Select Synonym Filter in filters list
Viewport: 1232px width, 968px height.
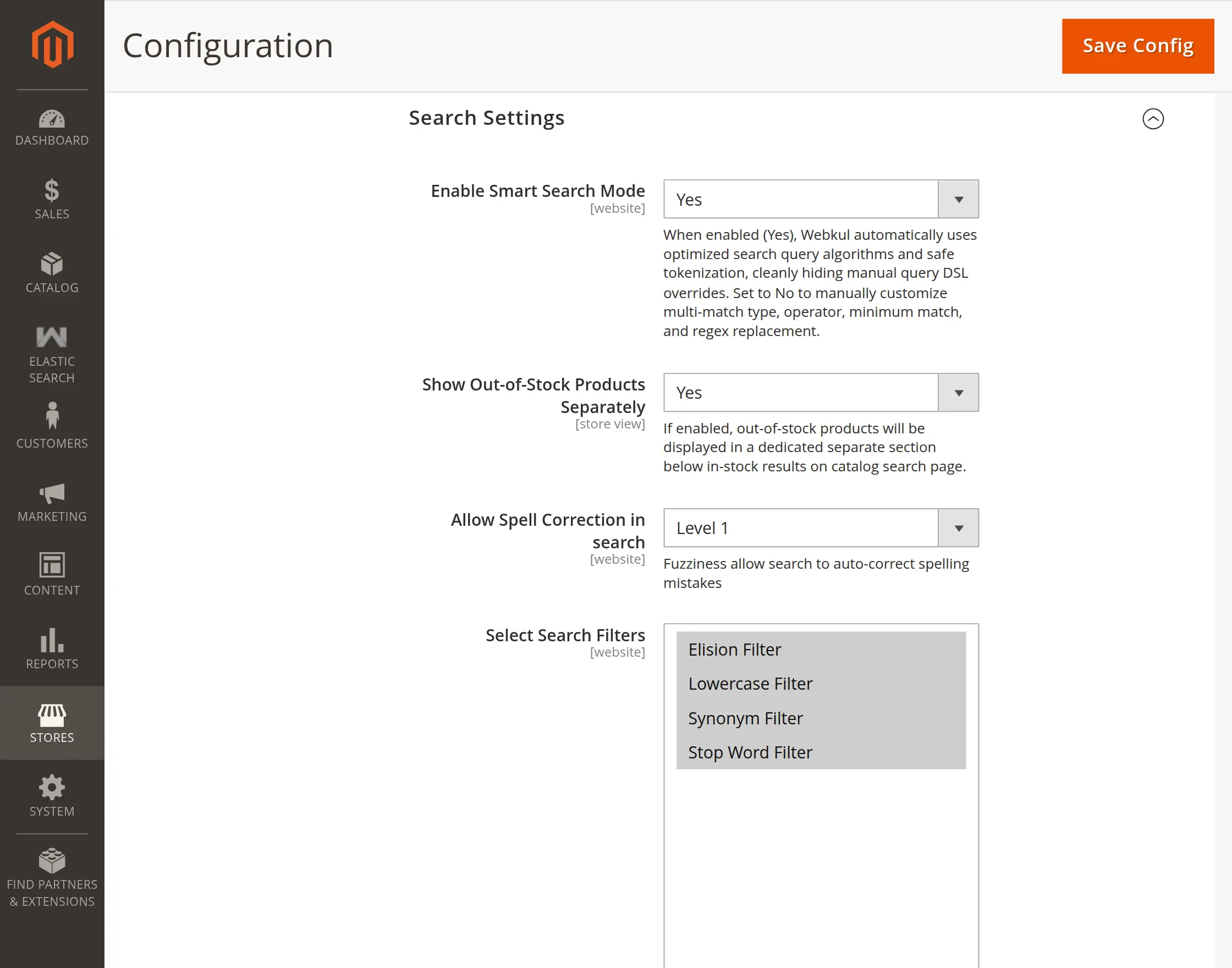pyautogui.click(x=821, y=718)
